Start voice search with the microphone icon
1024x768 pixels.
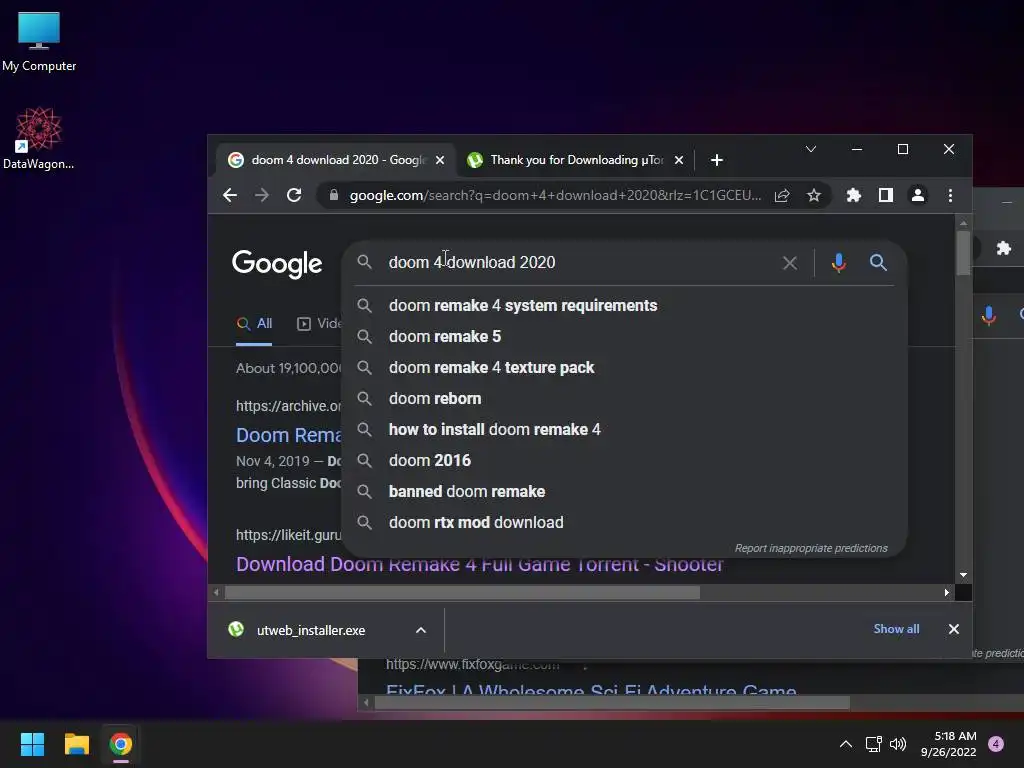(839, 263)
